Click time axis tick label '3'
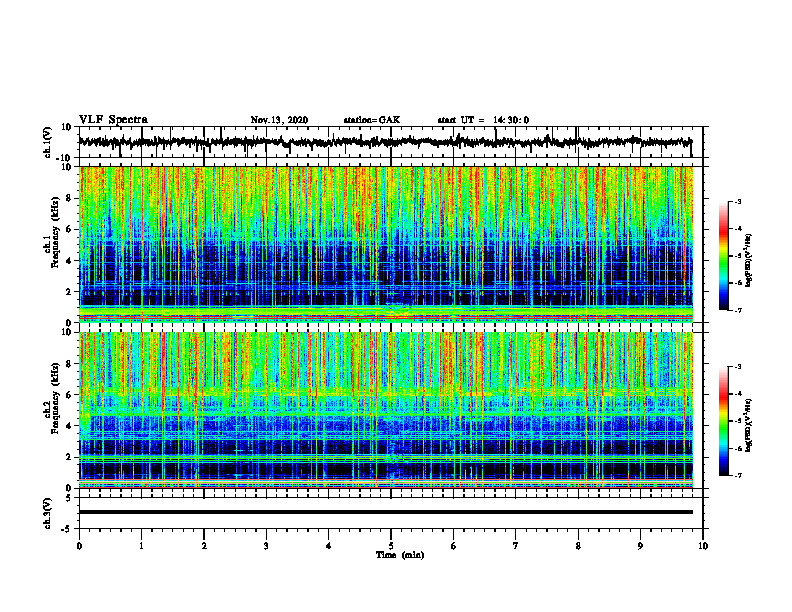This screenshot has height=612, width=792. pyautogui.click(x=266, y=546)
